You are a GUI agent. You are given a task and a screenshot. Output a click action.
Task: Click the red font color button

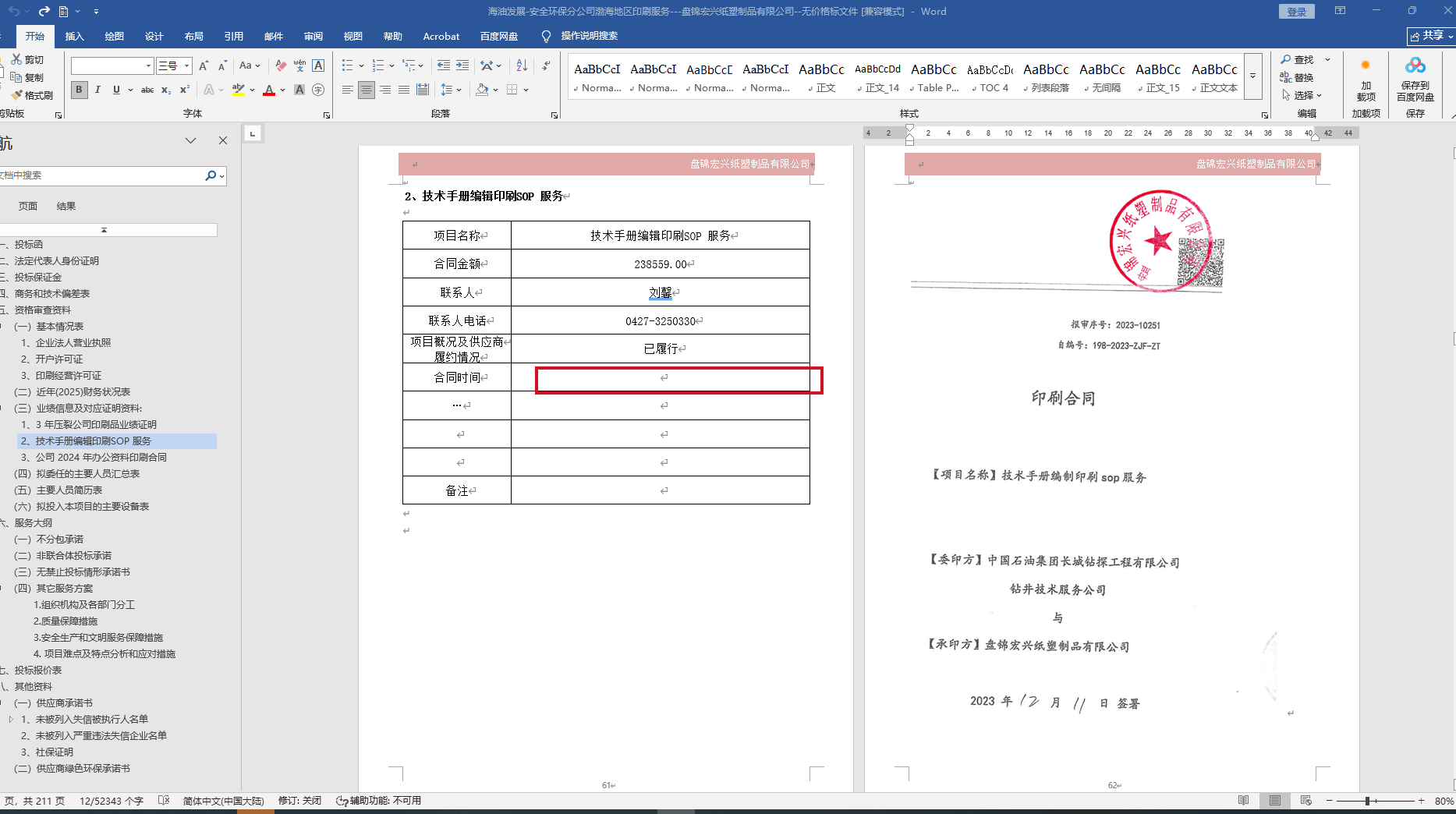(269, 90)
